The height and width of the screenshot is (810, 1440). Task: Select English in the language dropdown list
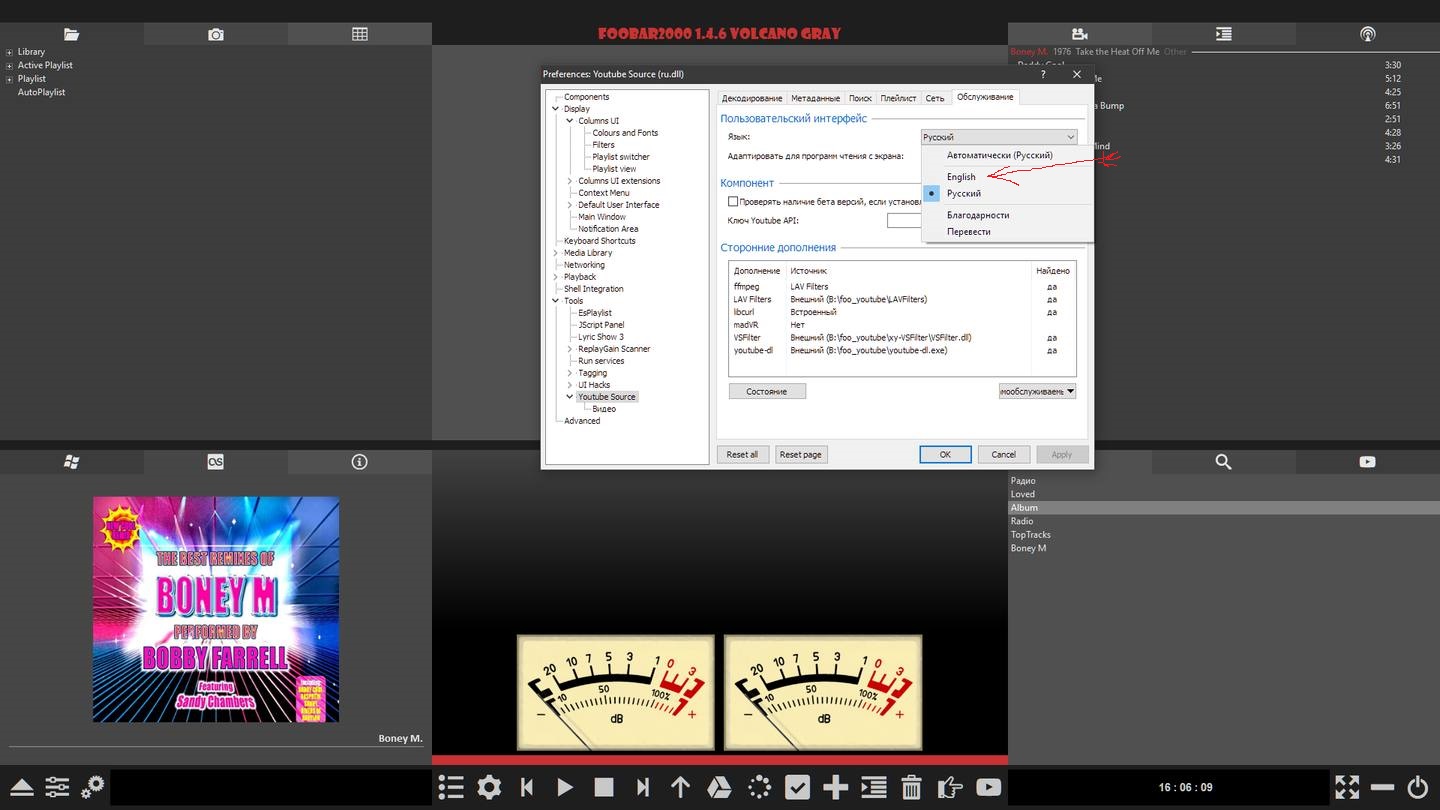pos(961,177)
